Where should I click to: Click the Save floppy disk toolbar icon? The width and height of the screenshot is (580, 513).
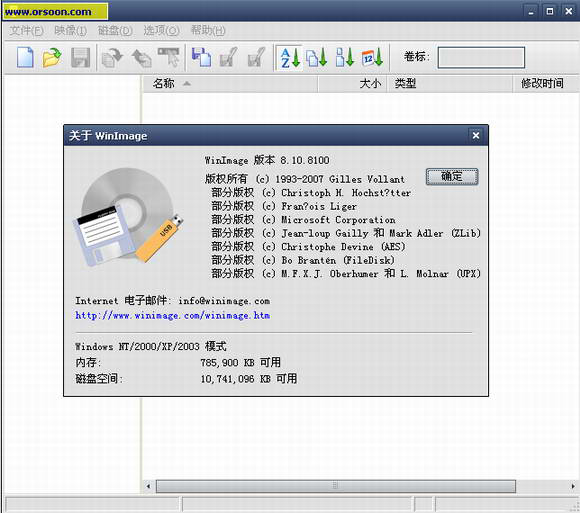click(80, 57)
